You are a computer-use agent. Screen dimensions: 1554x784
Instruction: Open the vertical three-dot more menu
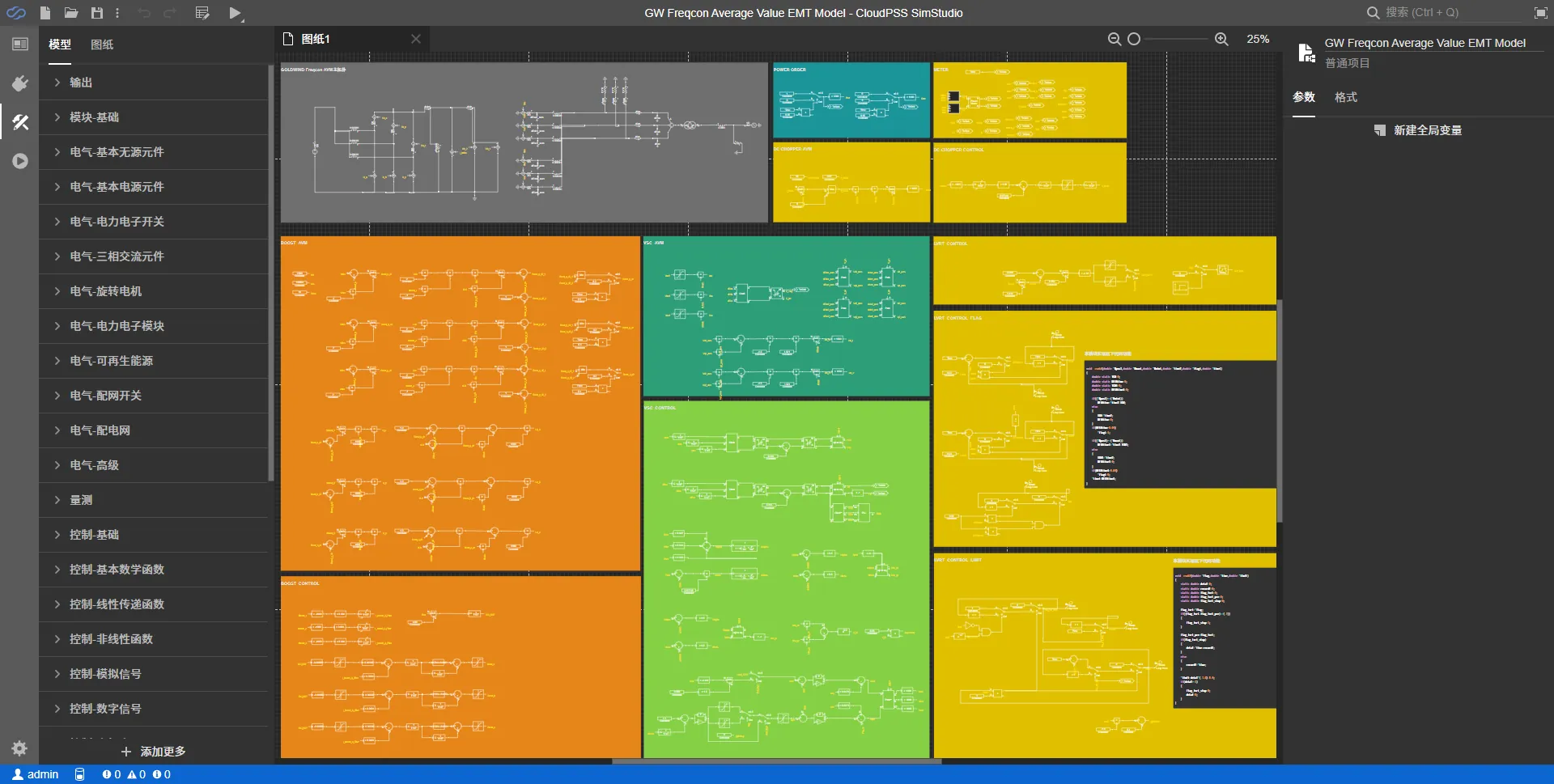[117, 13]
